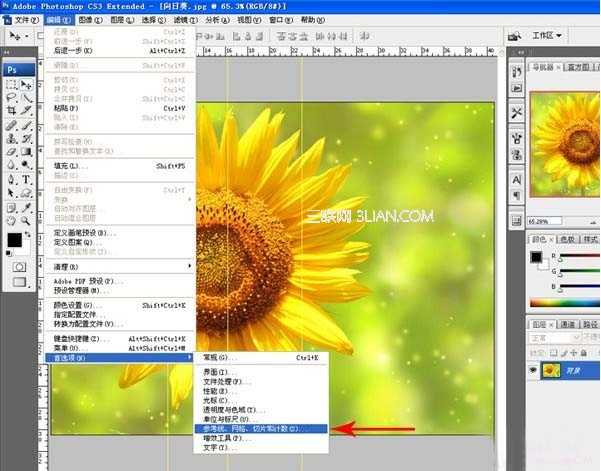Select the Pen tool
601x471 pixels.
[x=11, y=179]
